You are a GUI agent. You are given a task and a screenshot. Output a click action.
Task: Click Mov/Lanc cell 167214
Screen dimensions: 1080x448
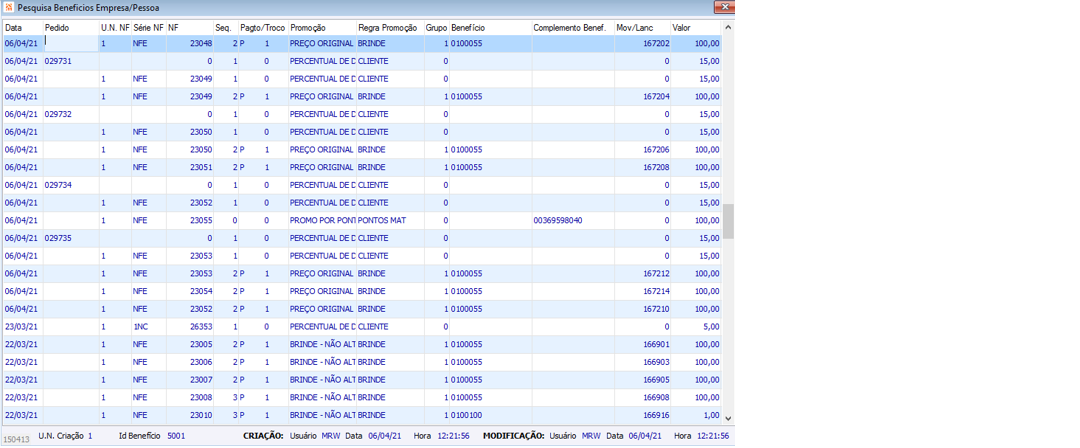643,292
